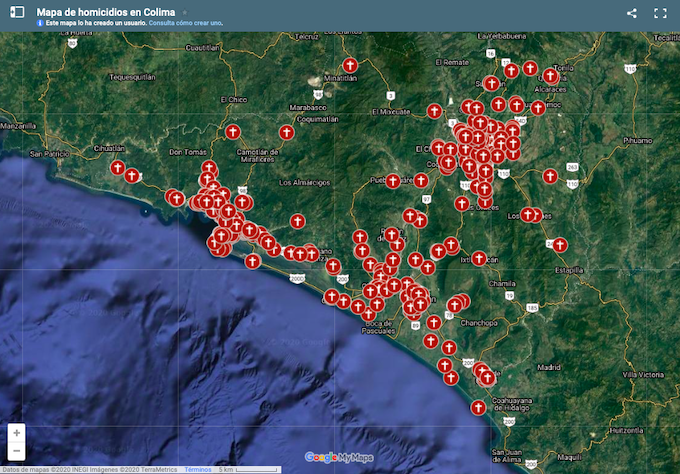The height and width of the screenshot is (474, 680).
Task: Click the marker north of Estapilla
Action: click(x=560, y=244)
